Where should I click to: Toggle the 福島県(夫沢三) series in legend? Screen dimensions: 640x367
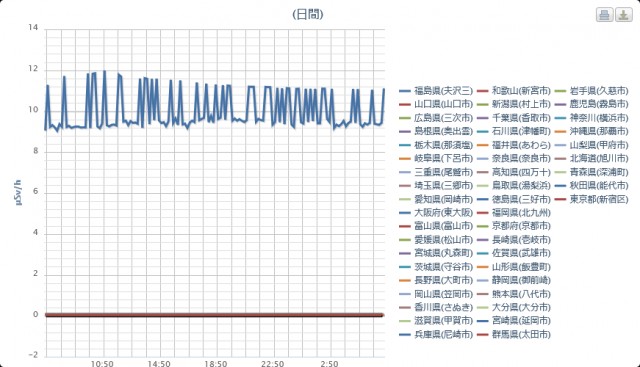point(436,91)
